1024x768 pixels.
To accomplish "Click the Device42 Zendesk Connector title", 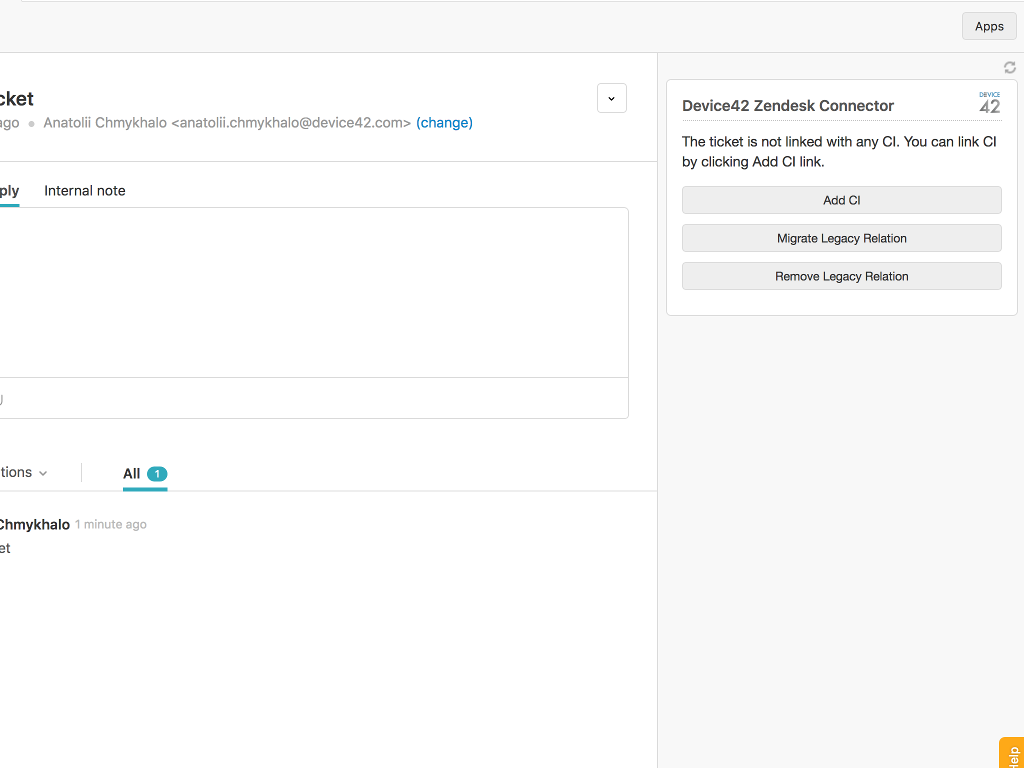I will pos(788,106).
